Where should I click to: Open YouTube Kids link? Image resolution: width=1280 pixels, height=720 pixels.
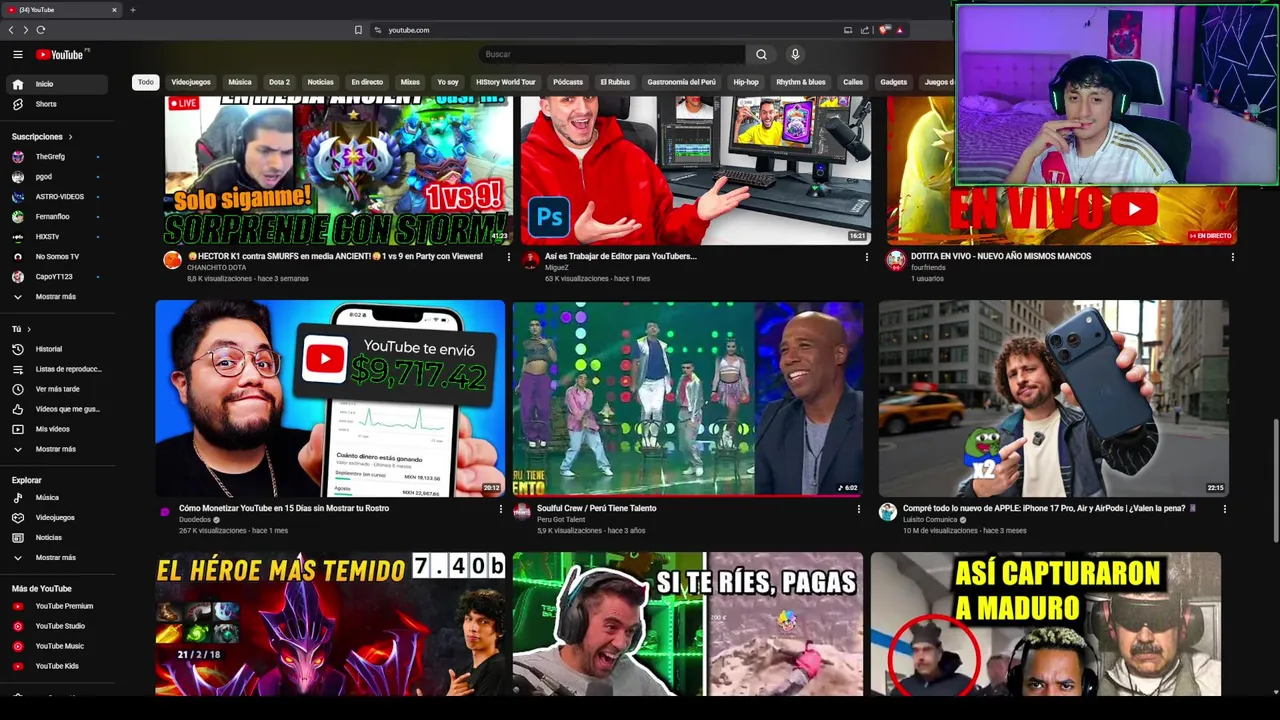pos(58,666)
